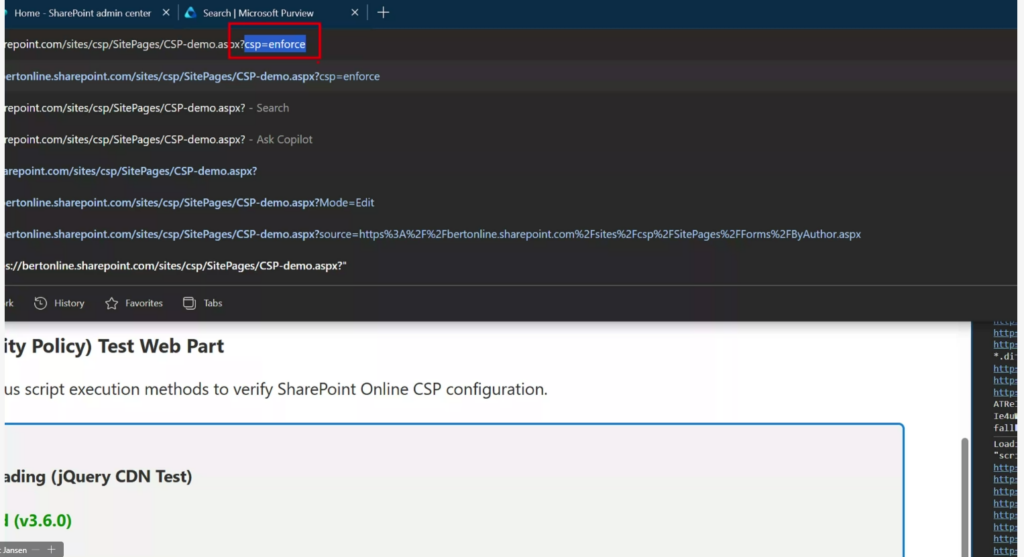Select the plain CSP-demo.aspx? history suggestion

[130, 171]
